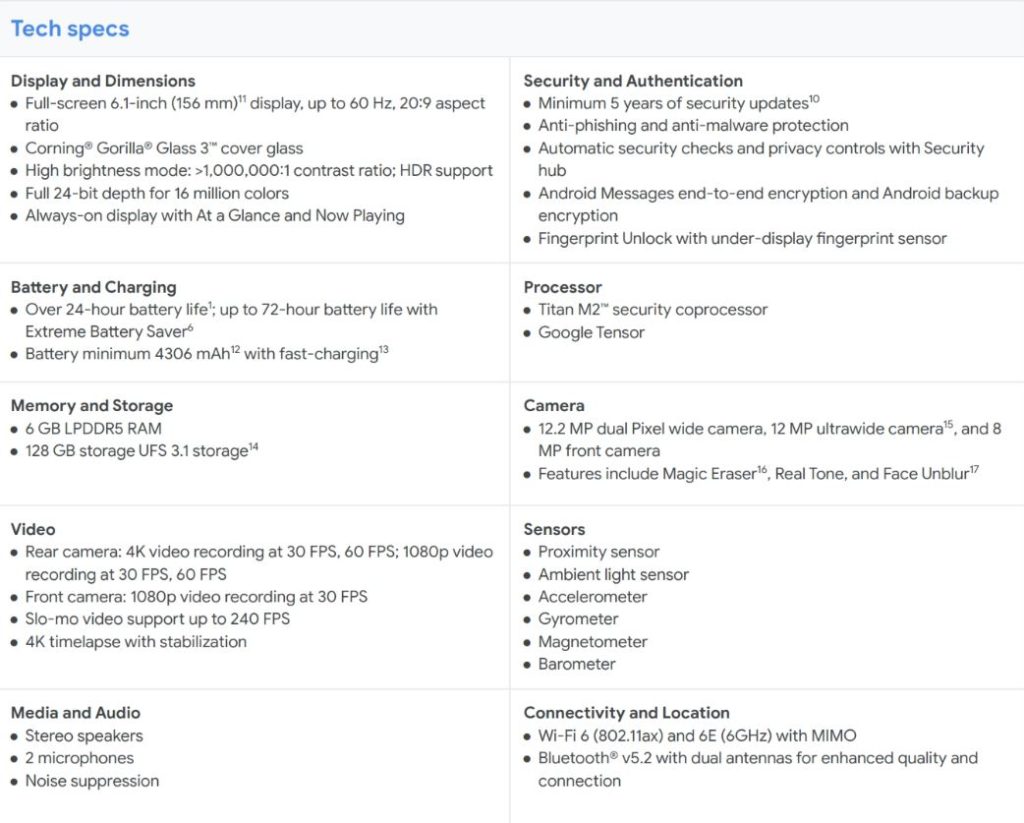
Task: Click the Battery and Charging heading
Action: coord(93,287)
